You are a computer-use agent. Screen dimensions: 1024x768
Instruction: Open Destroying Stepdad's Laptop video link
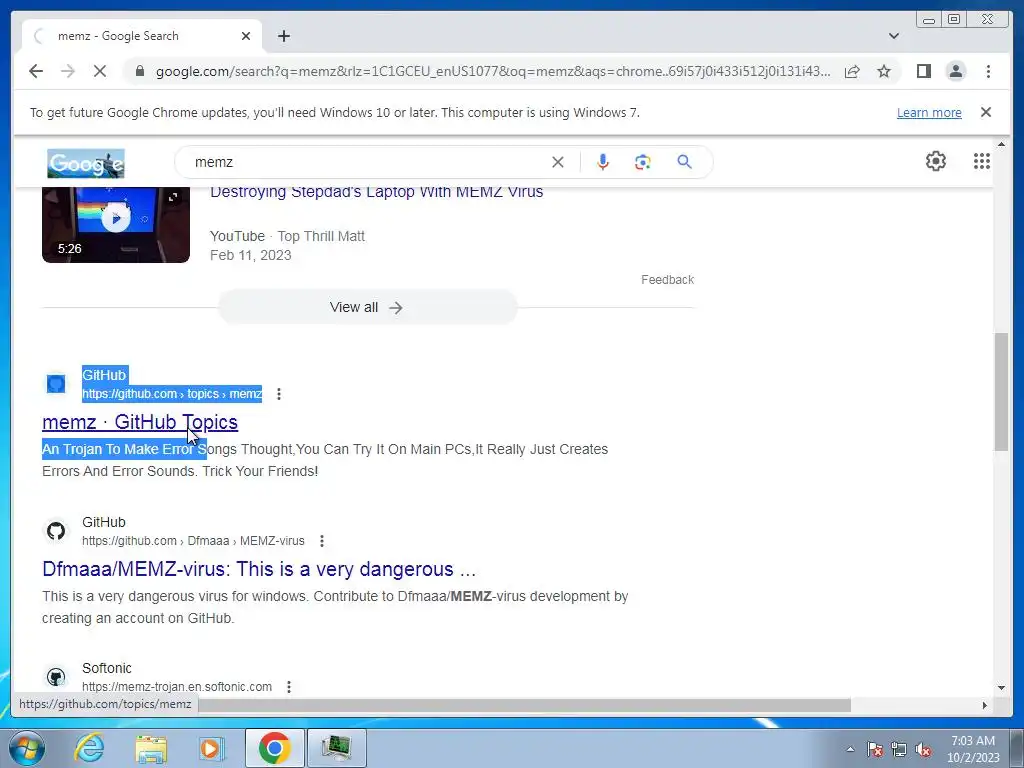(x=376, y=192)
